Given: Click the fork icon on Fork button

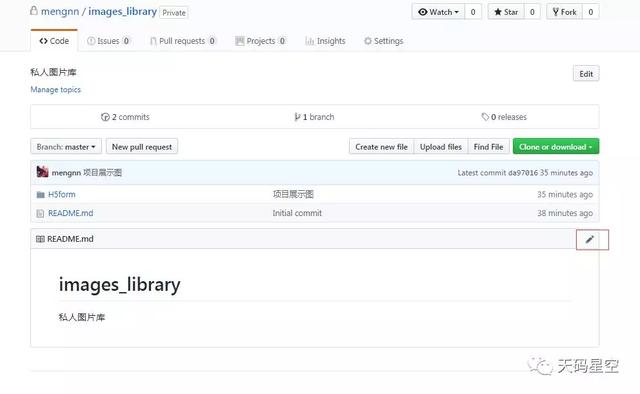Looking at the screenshot, I should pos(556,12).
